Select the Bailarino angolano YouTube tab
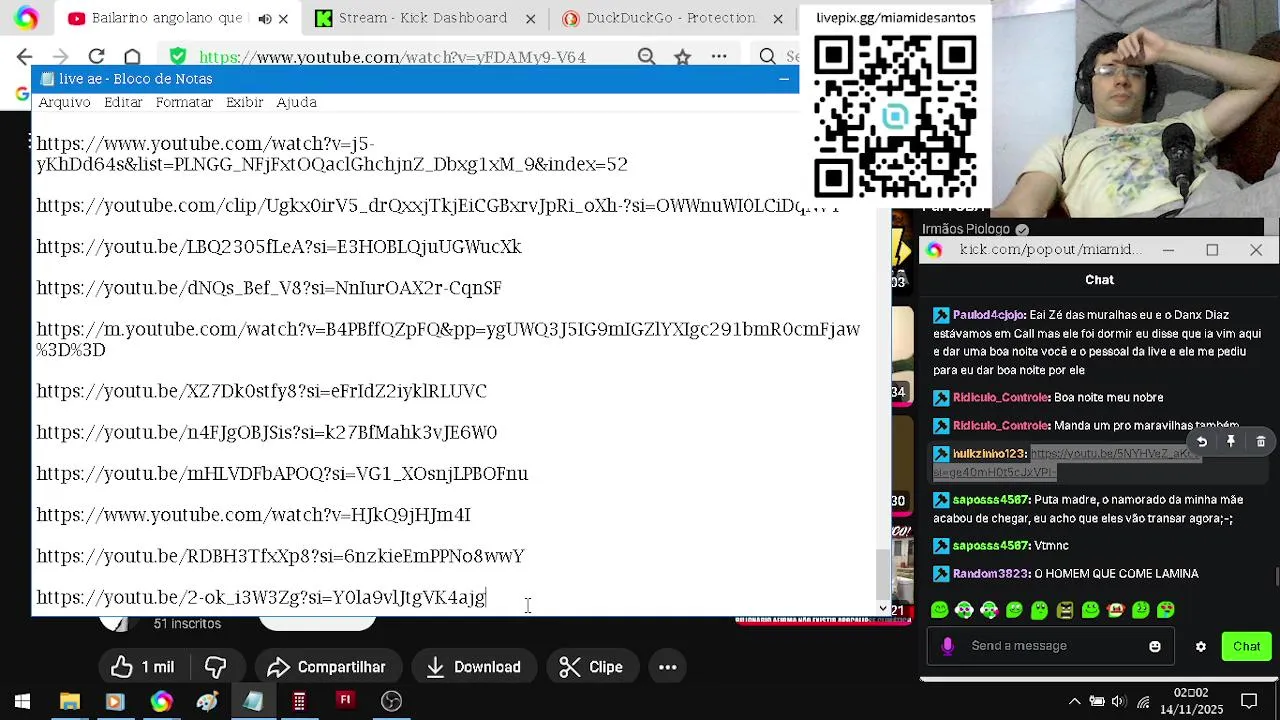The height and width of the screenshot is (720, 1280). pyautogui.click(x=155, y=18)
